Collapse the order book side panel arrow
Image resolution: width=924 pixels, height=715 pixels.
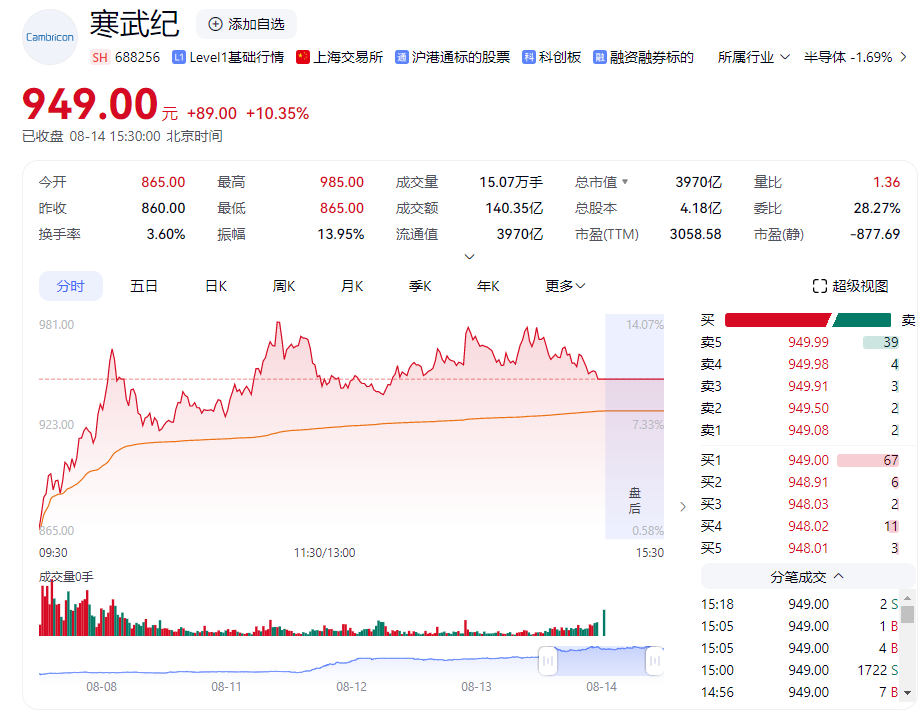click(x=683, y=507)
